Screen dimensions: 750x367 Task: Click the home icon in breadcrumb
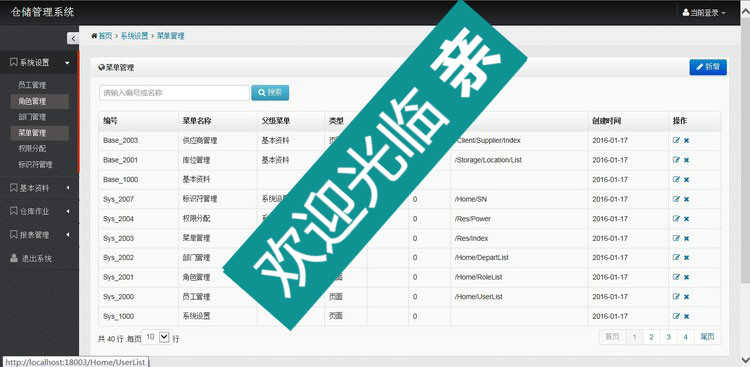[x=94, y=36]
